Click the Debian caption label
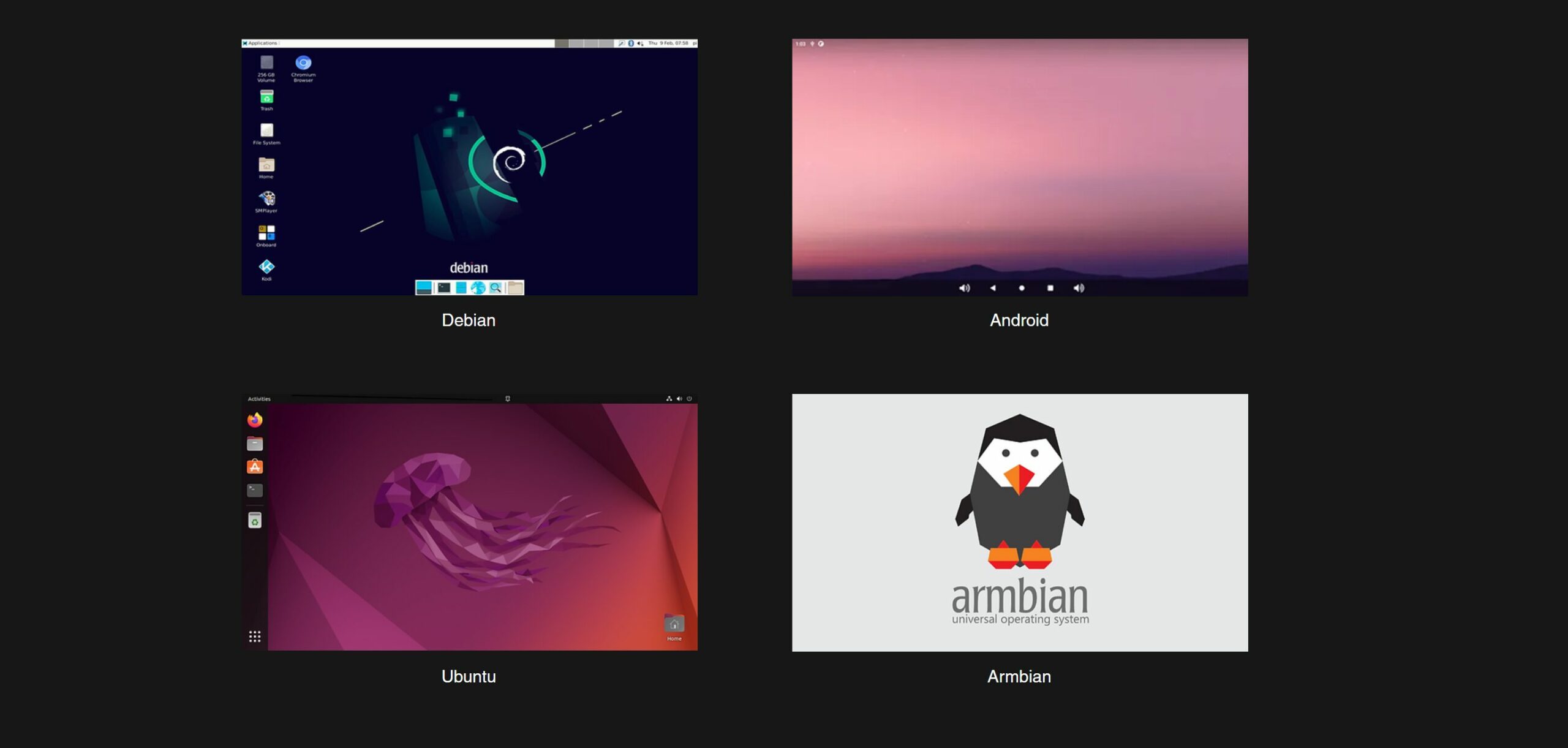The width and height of the screenshot is (1568, 748). click(469, 320)
